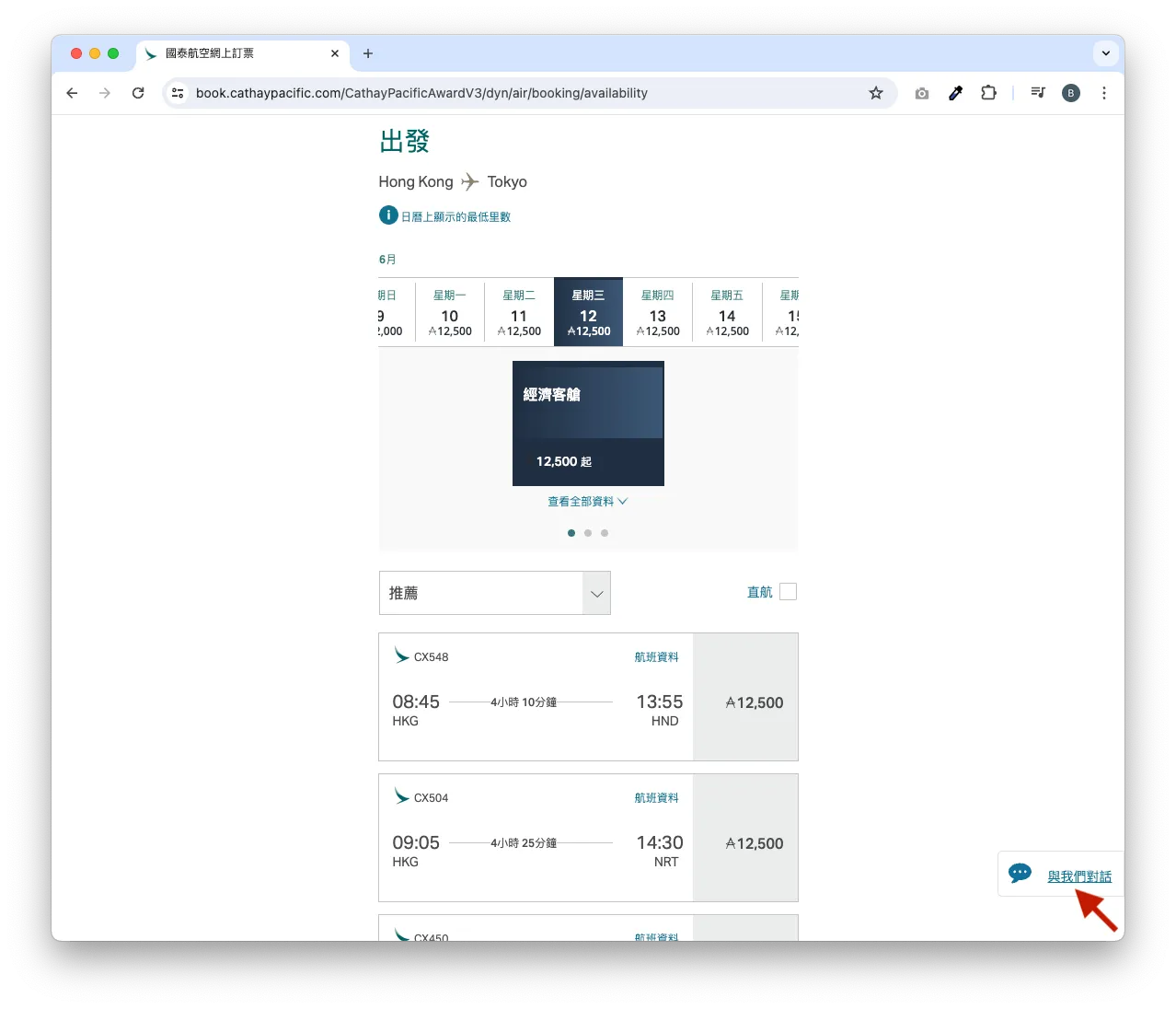
Task: Select Monday 10 June date tab
Action: pos(450,312)
